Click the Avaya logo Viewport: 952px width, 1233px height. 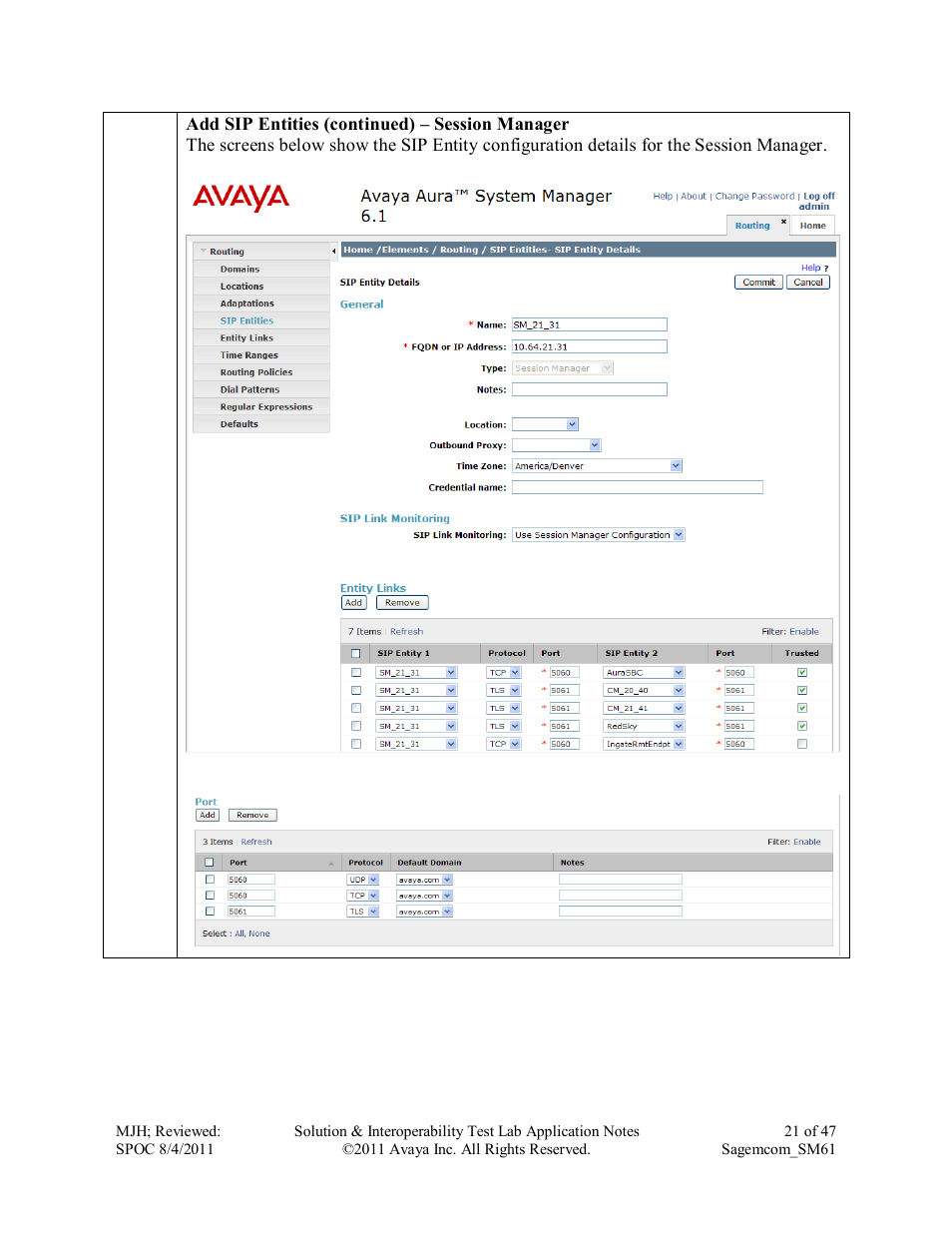[240, 198]
